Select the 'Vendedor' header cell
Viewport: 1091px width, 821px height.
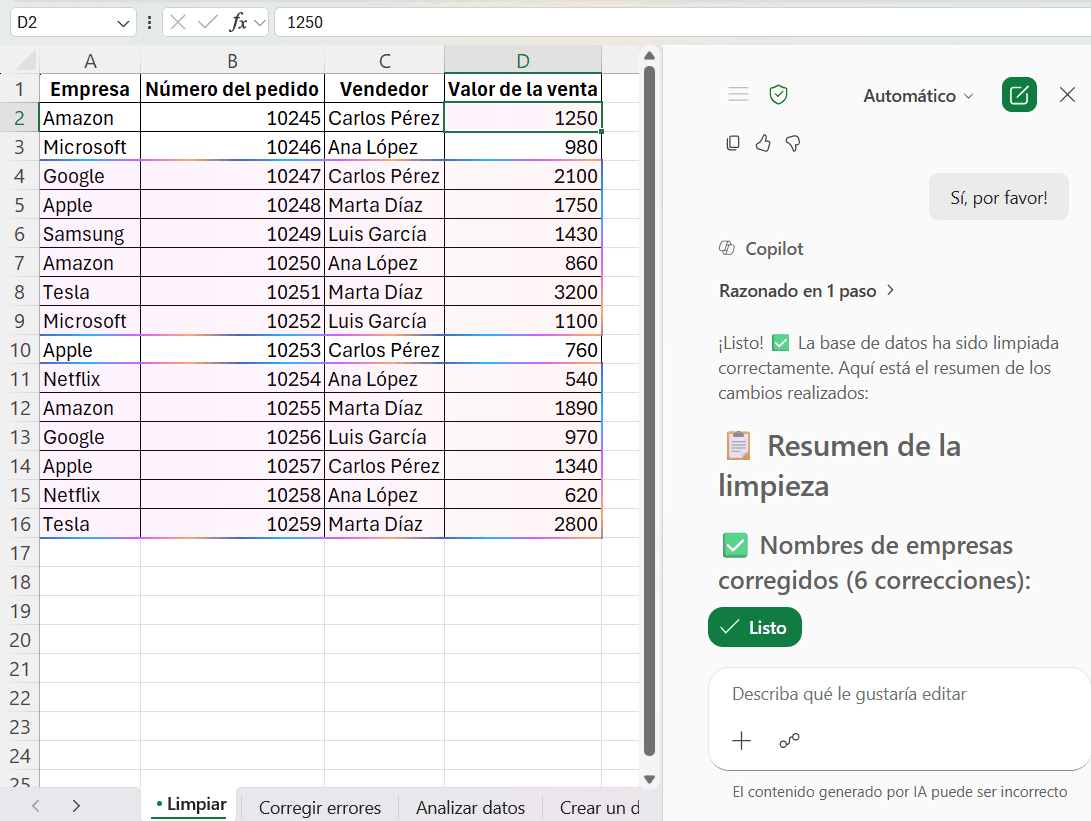click(384, 89)
